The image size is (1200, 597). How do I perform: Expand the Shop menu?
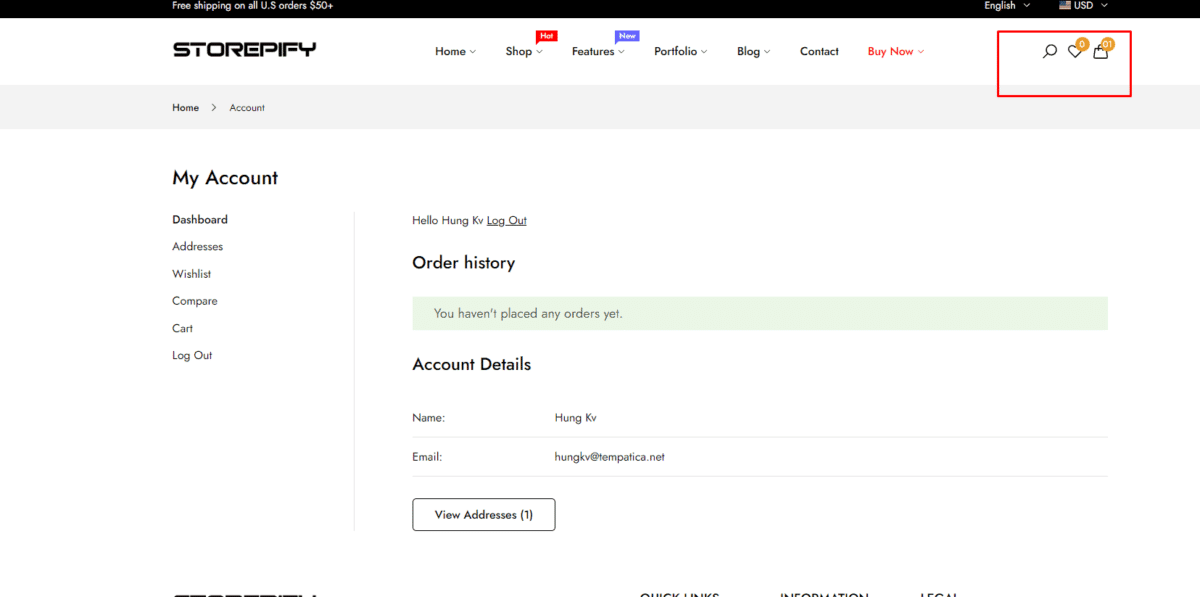pyautogui.click(x=523, y=52)
